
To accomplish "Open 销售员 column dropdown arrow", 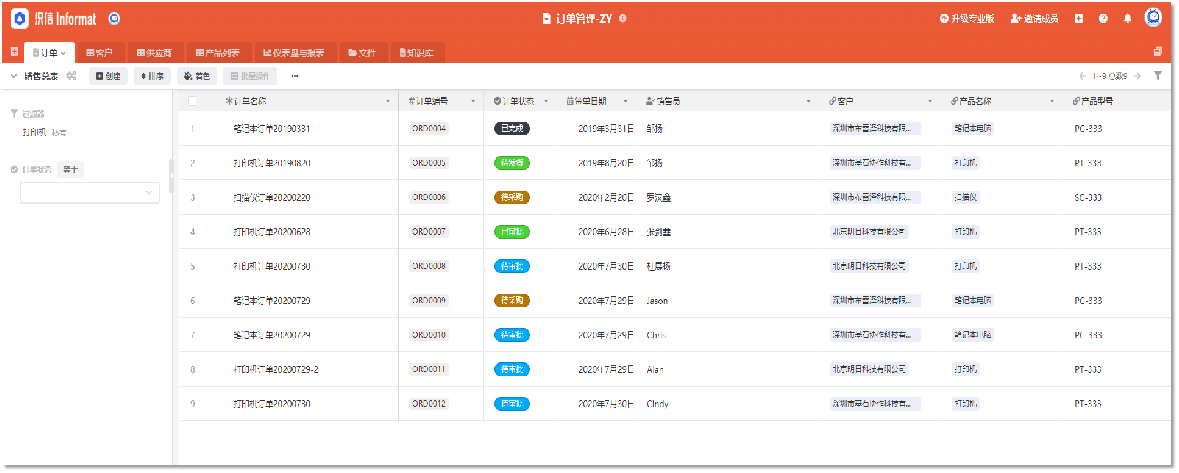I will click(809, 102).
